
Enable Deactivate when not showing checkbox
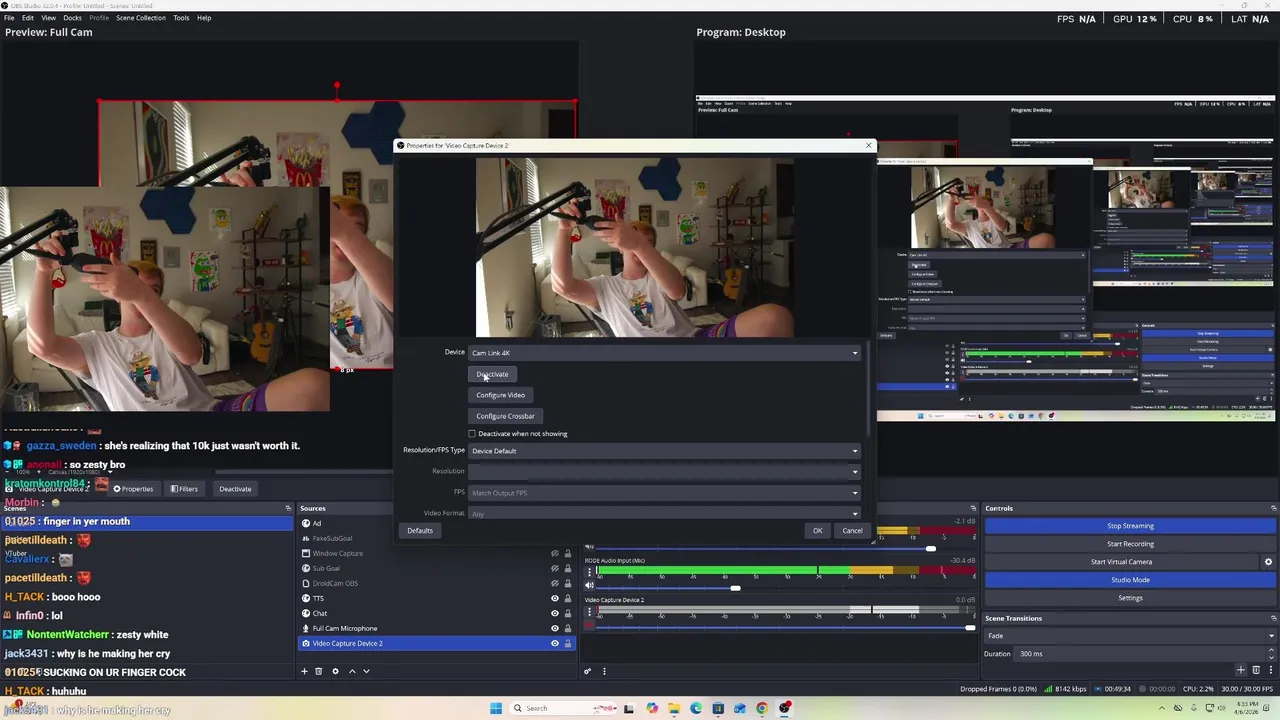[x=472, y=434]
